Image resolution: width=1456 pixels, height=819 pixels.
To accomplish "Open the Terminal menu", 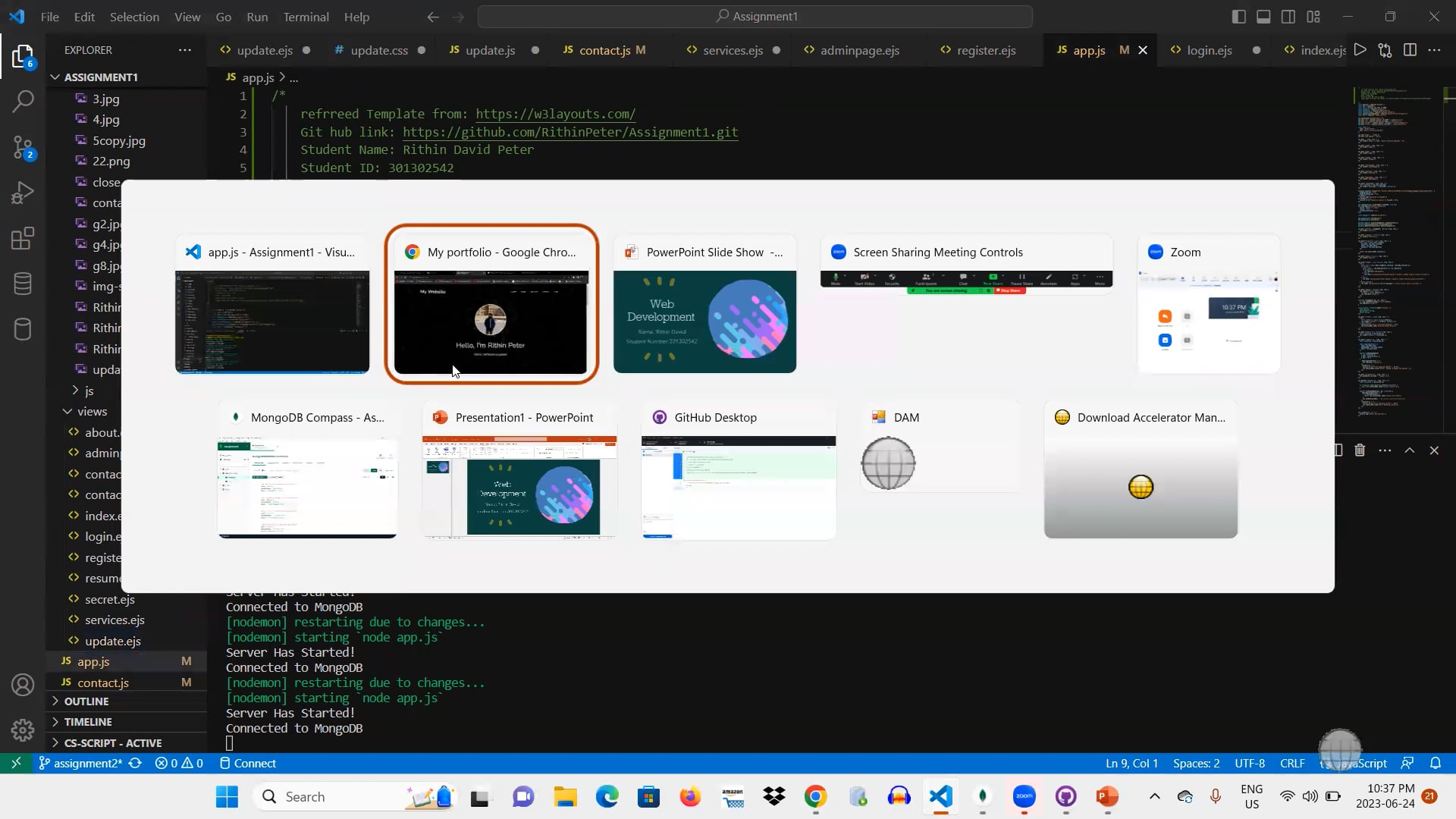I will [306, 17].
